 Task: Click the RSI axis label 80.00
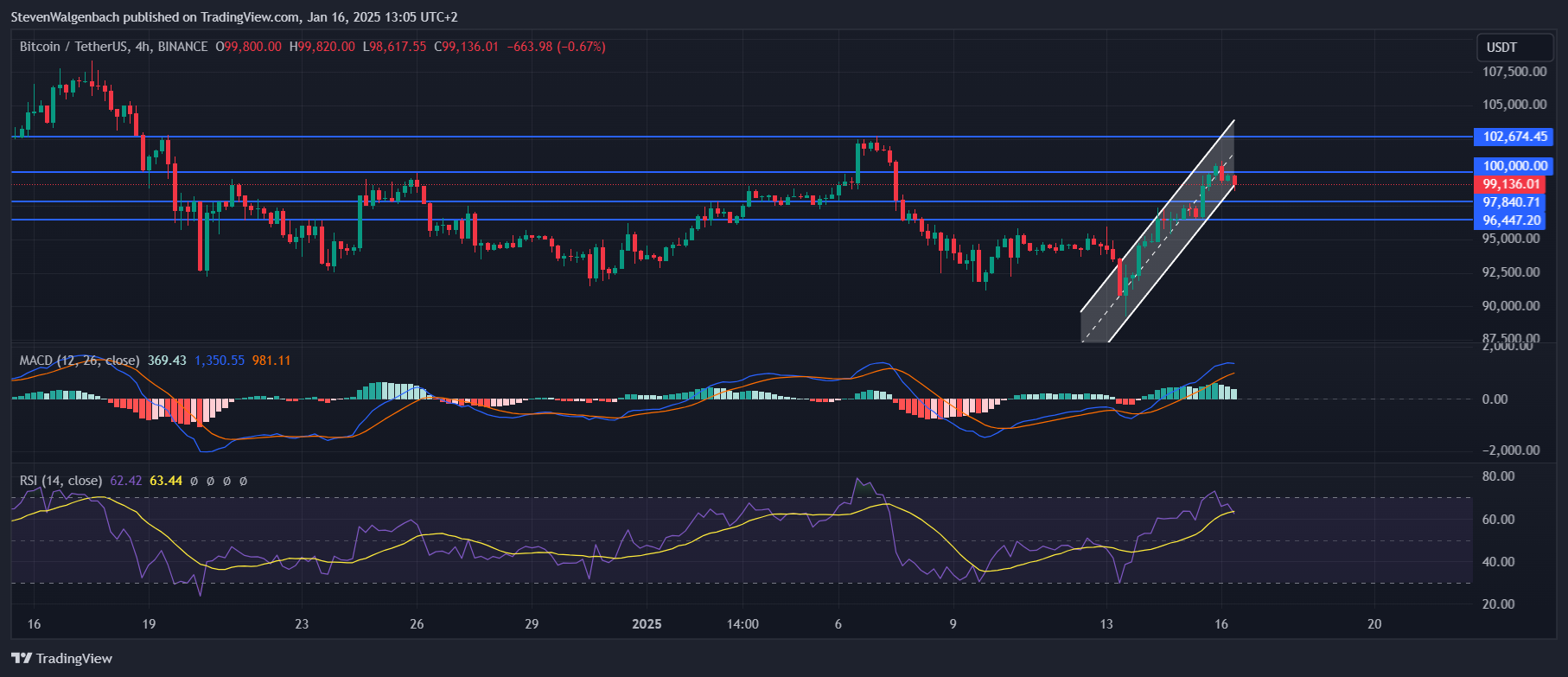pos(1498,476)
